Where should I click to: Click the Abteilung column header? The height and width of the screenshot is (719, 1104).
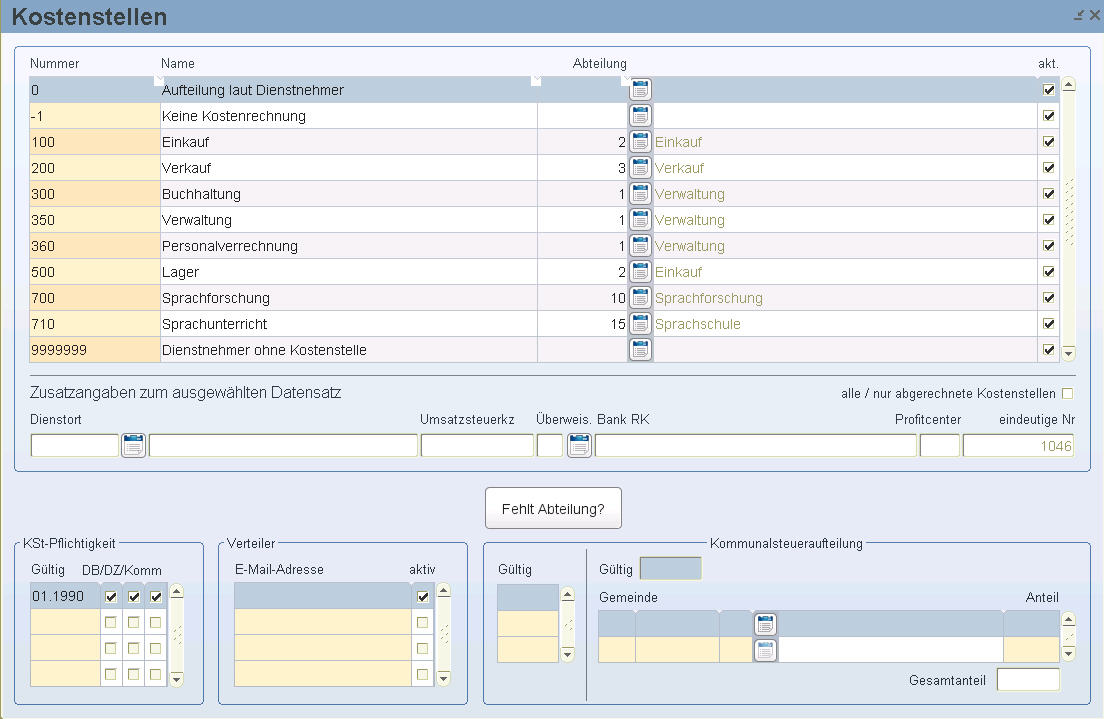599,63
